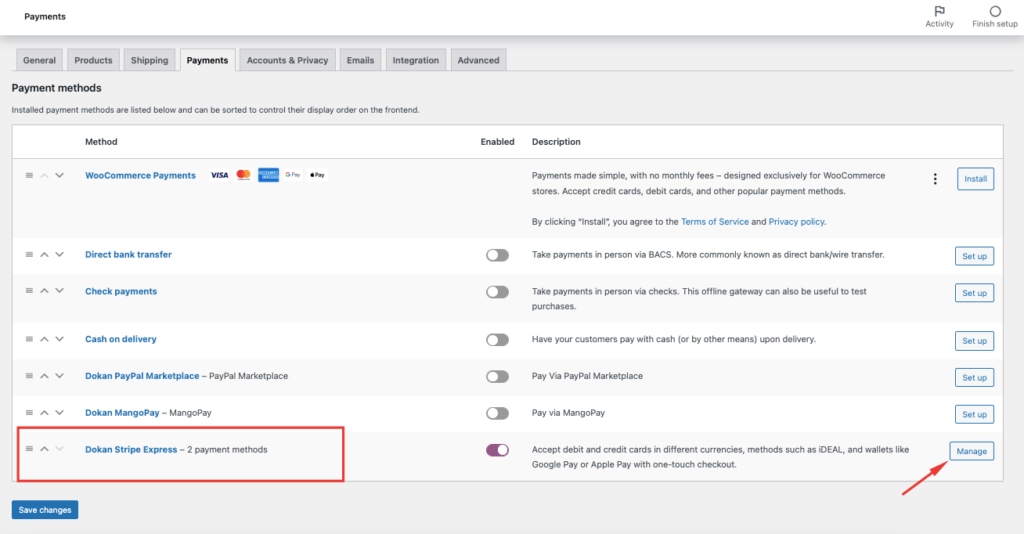Open WooCommerce Payments method link
The width and height of the screenshot is (1024, 534).
(140, 176)
